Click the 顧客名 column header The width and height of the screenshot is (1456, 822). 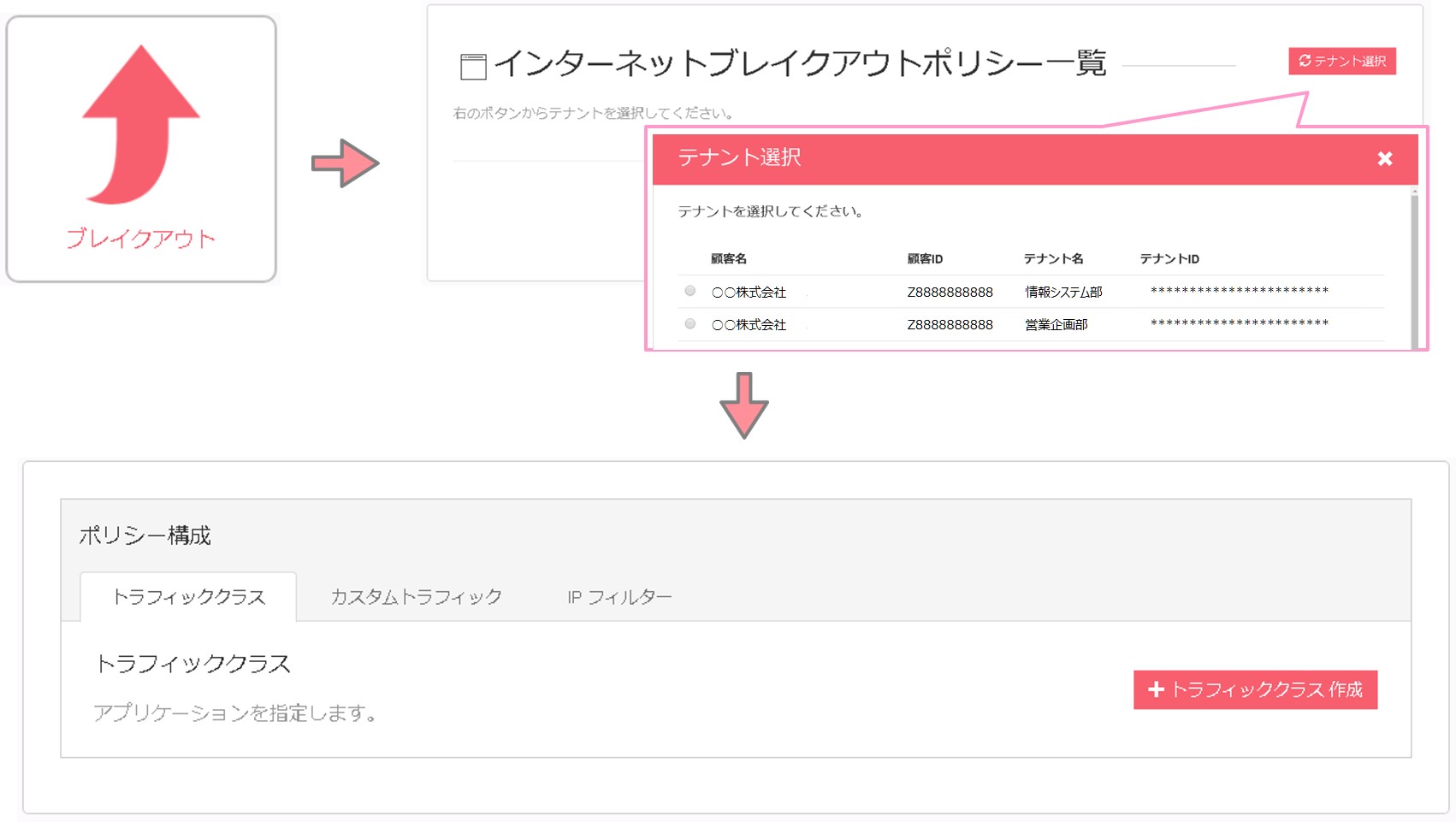pyautogui.click(x=729, y=258)
